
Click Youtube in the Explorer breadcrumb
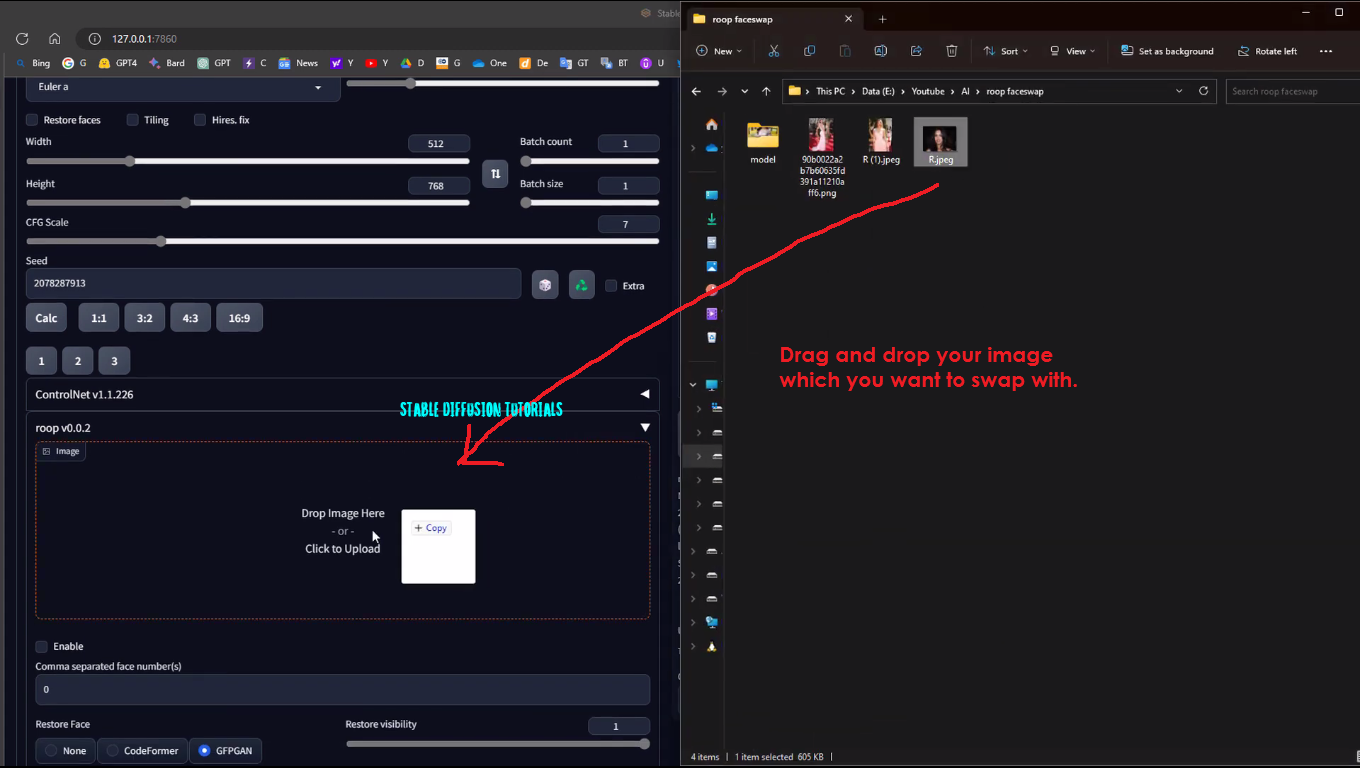[928, 91]
